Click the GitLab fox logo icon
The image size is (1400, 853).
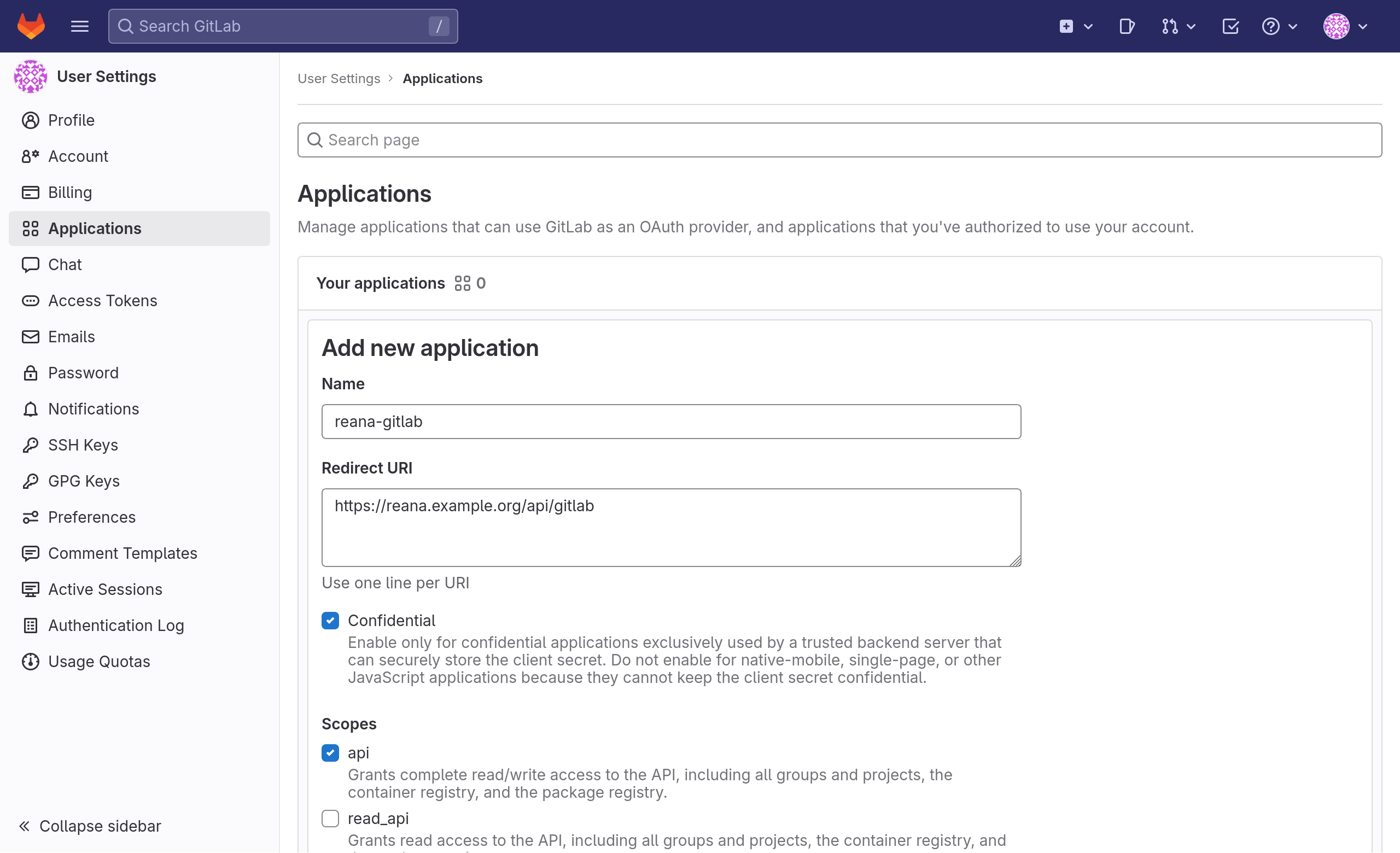point(31,26)
